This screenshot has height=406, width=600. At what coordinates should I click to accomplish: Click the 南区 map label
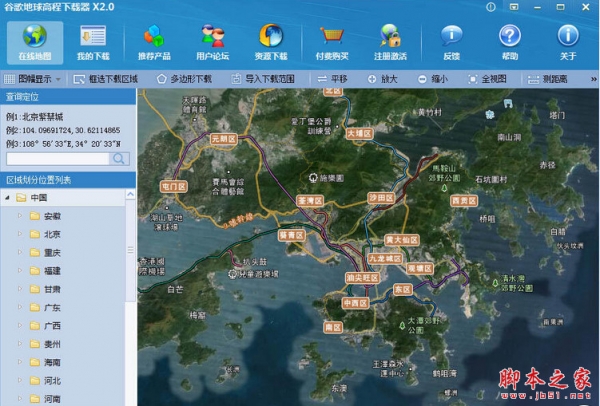(333, 327)
